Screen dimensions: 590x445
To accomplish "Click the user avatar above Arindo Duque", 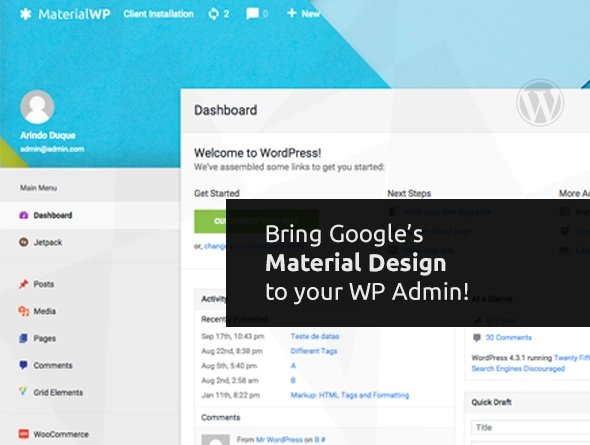I will point(37,107).
